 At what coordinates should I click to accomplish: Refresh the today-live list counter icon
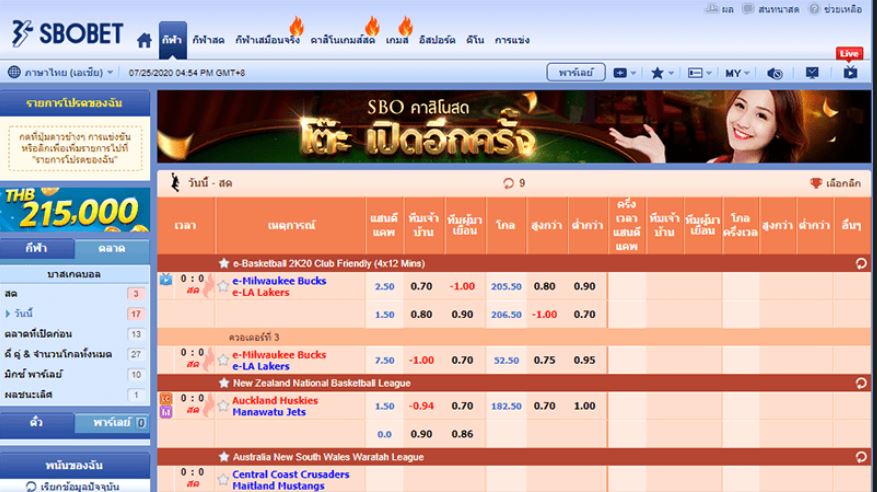click(x=508, y=183)
